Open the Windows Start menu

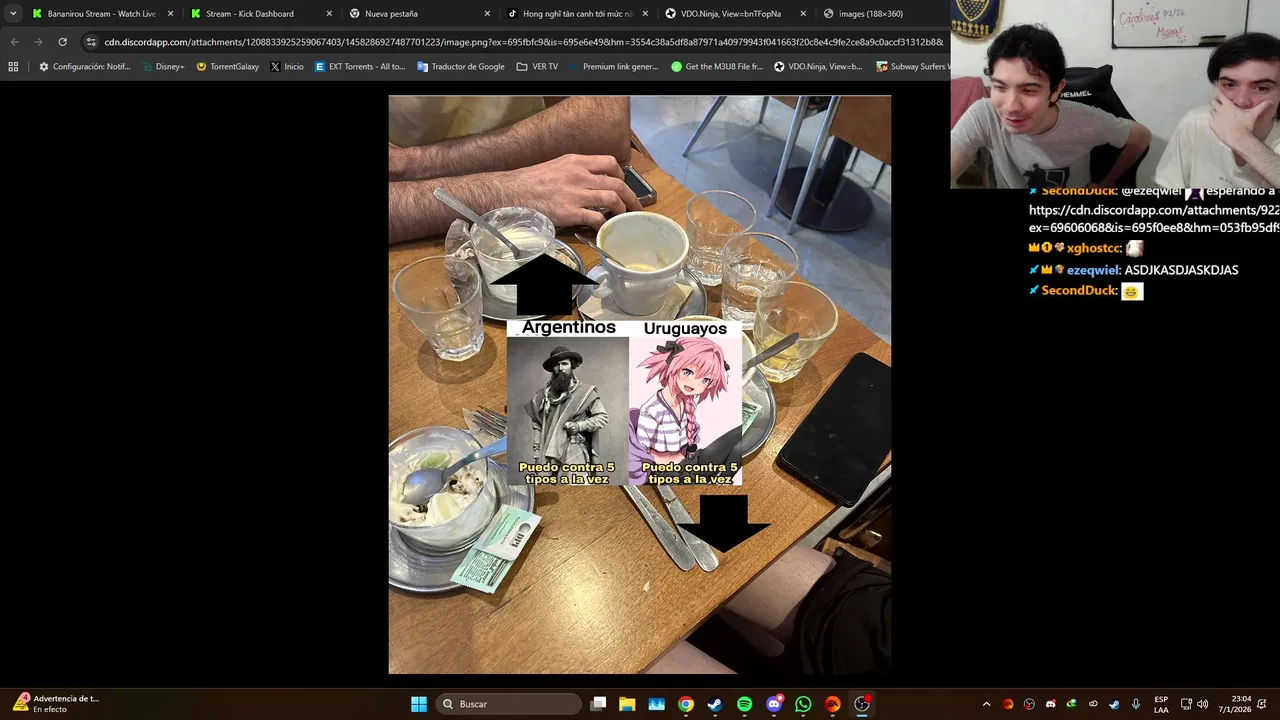(x=419, y=704)
